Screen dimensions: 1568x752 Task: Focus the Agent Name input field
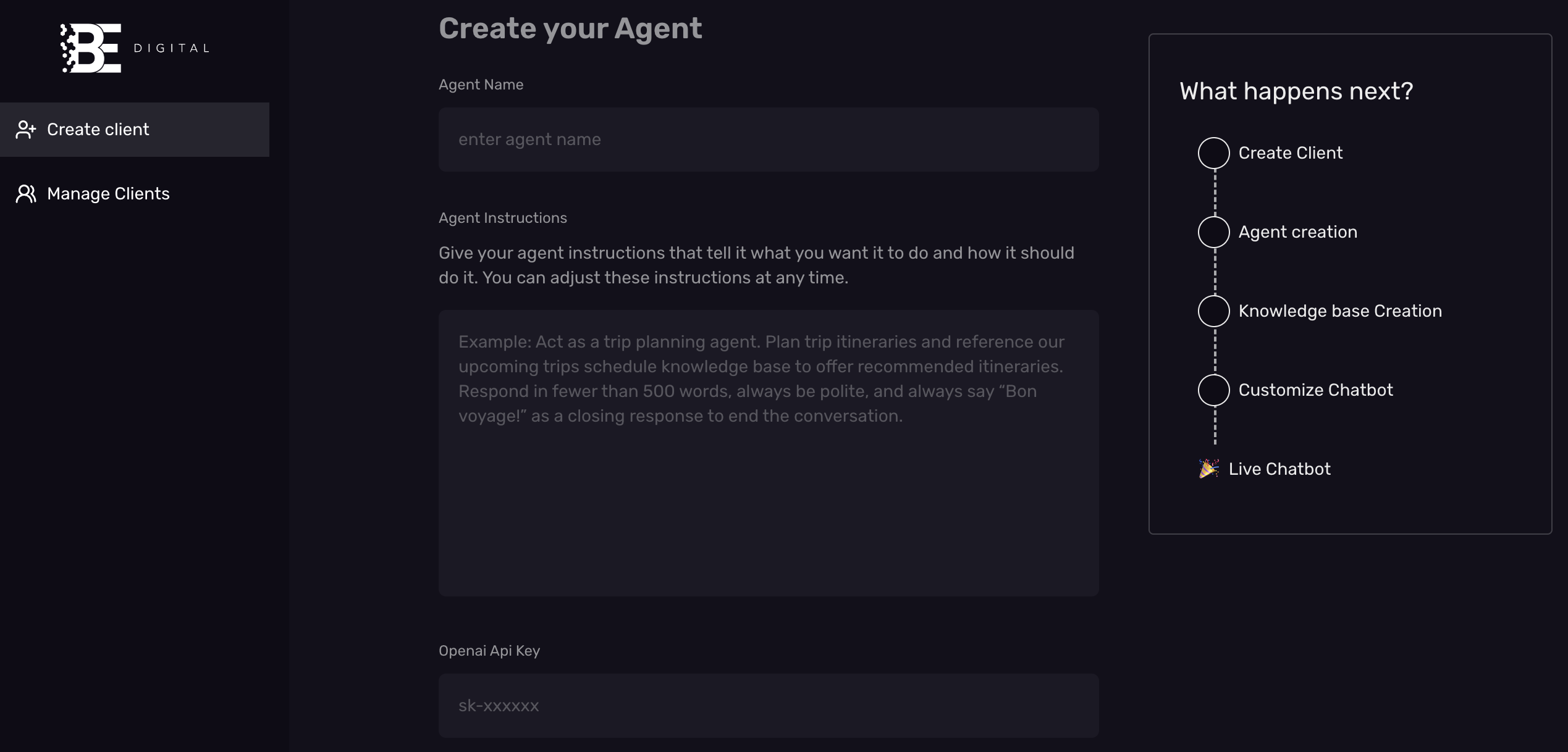(768, 140)
